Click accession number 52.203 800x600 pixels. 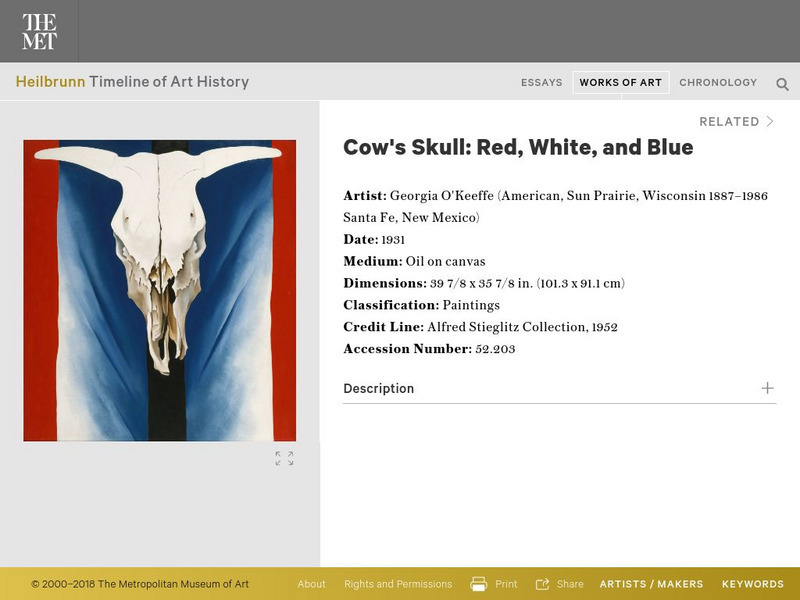(495, 349)
